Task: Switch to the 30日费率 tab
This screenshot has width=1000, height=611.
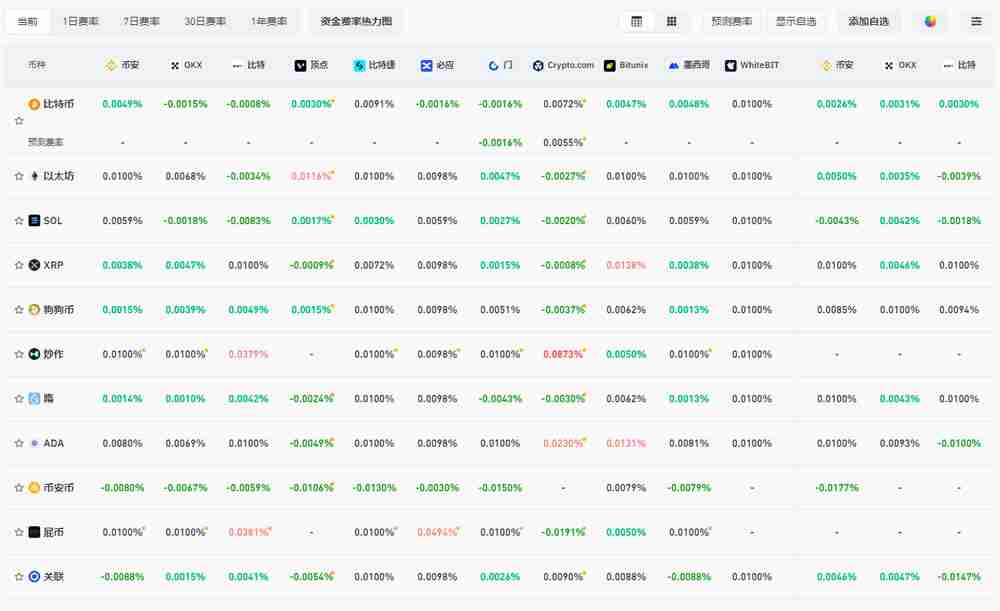Action: (x=205, y=21)
